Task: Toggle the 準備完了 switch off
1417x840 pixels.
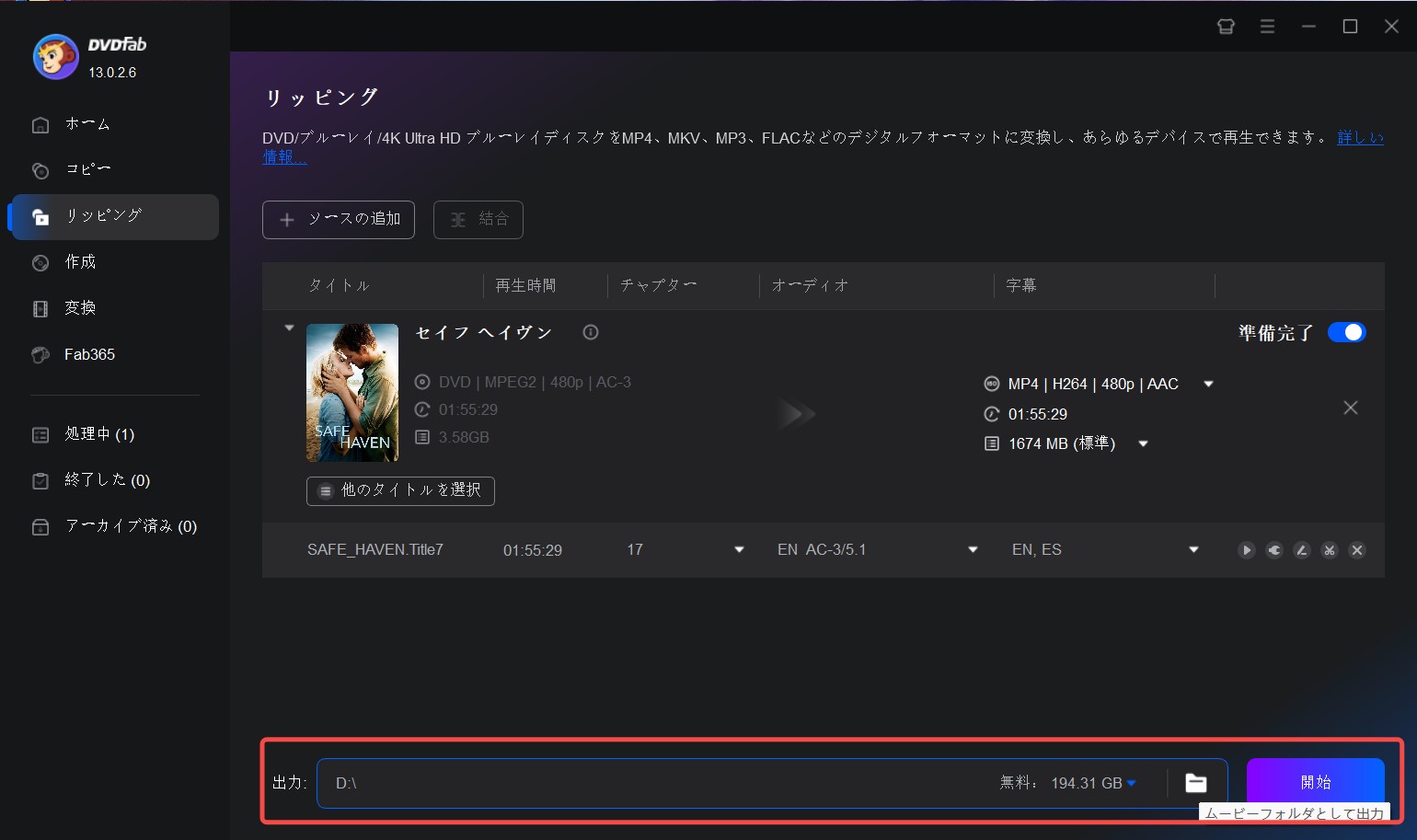Action: [1346, 332]
